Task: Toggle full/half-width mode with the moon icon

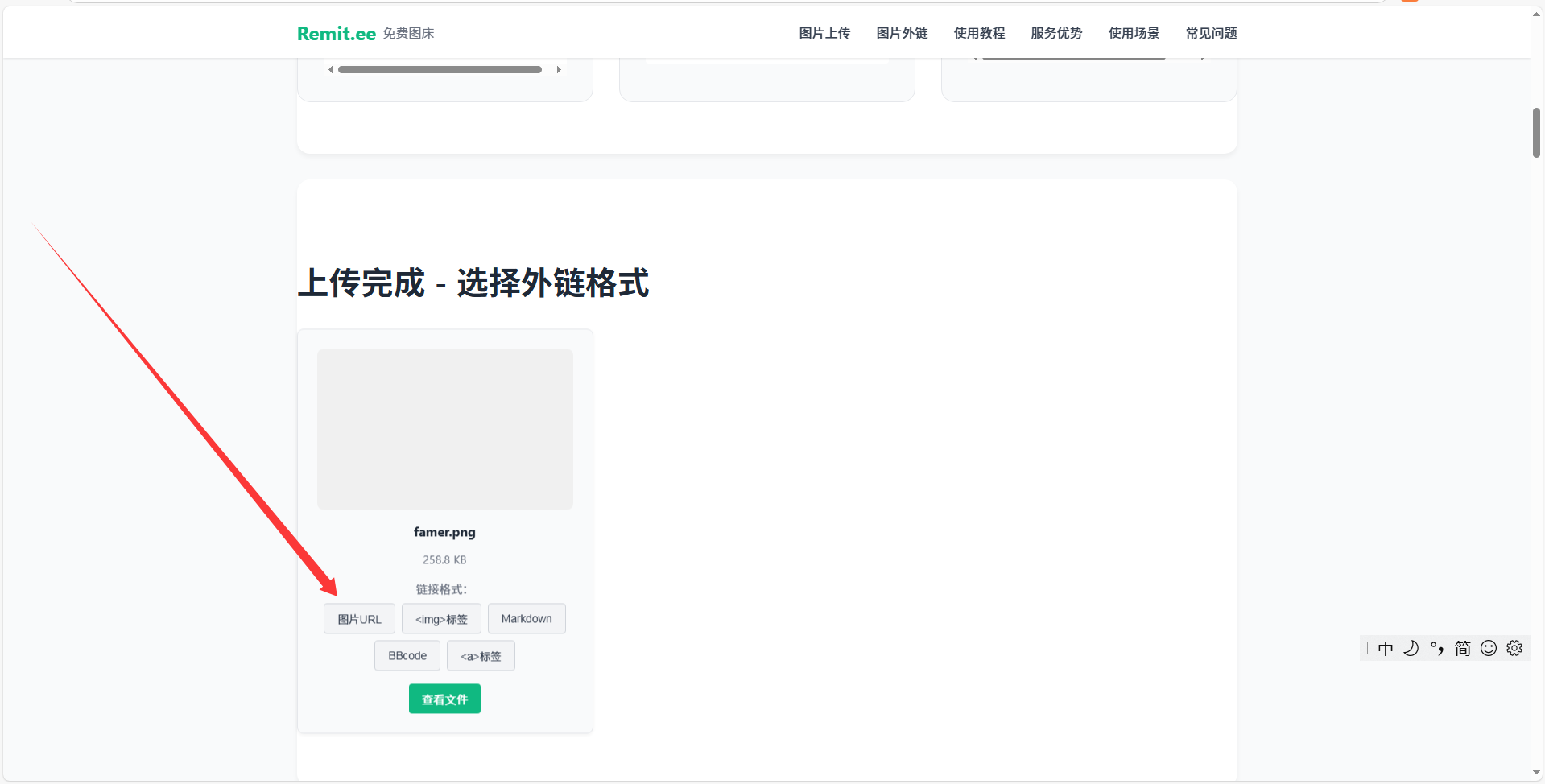Action: 1411,648
